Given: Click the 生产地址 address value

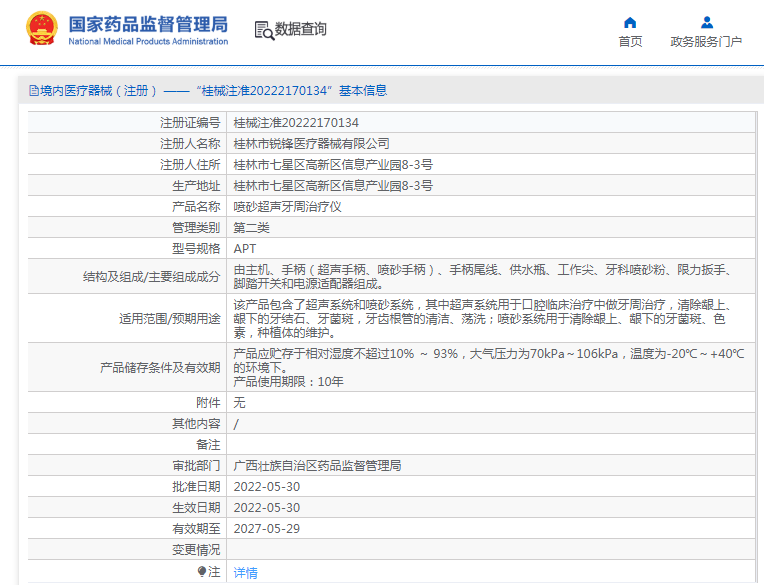Looking at the screenshot, I should click(x=333, y=186).
